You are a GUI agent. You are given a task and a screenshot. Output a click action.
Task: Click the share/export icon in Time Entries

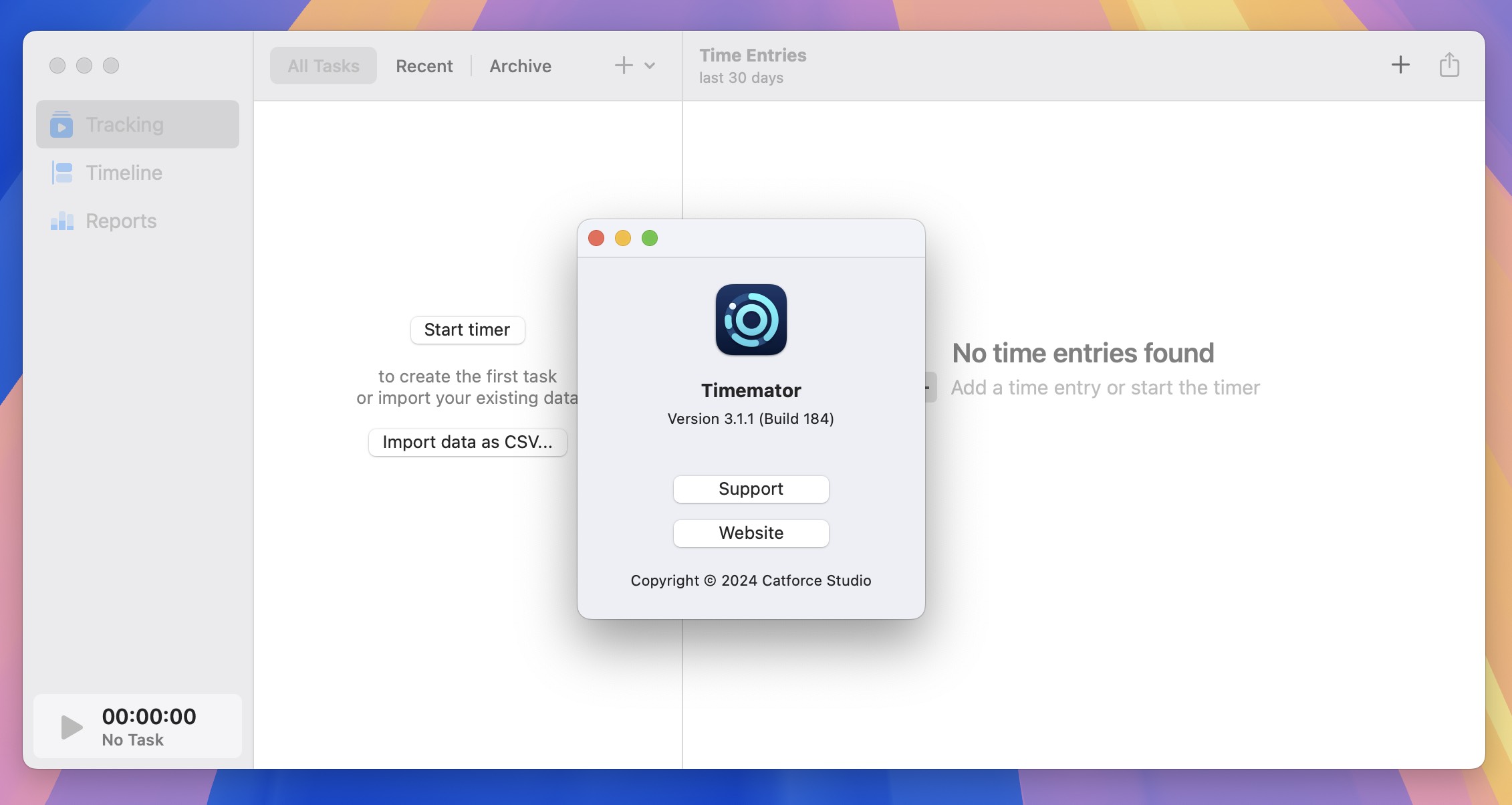[1449, 65]
